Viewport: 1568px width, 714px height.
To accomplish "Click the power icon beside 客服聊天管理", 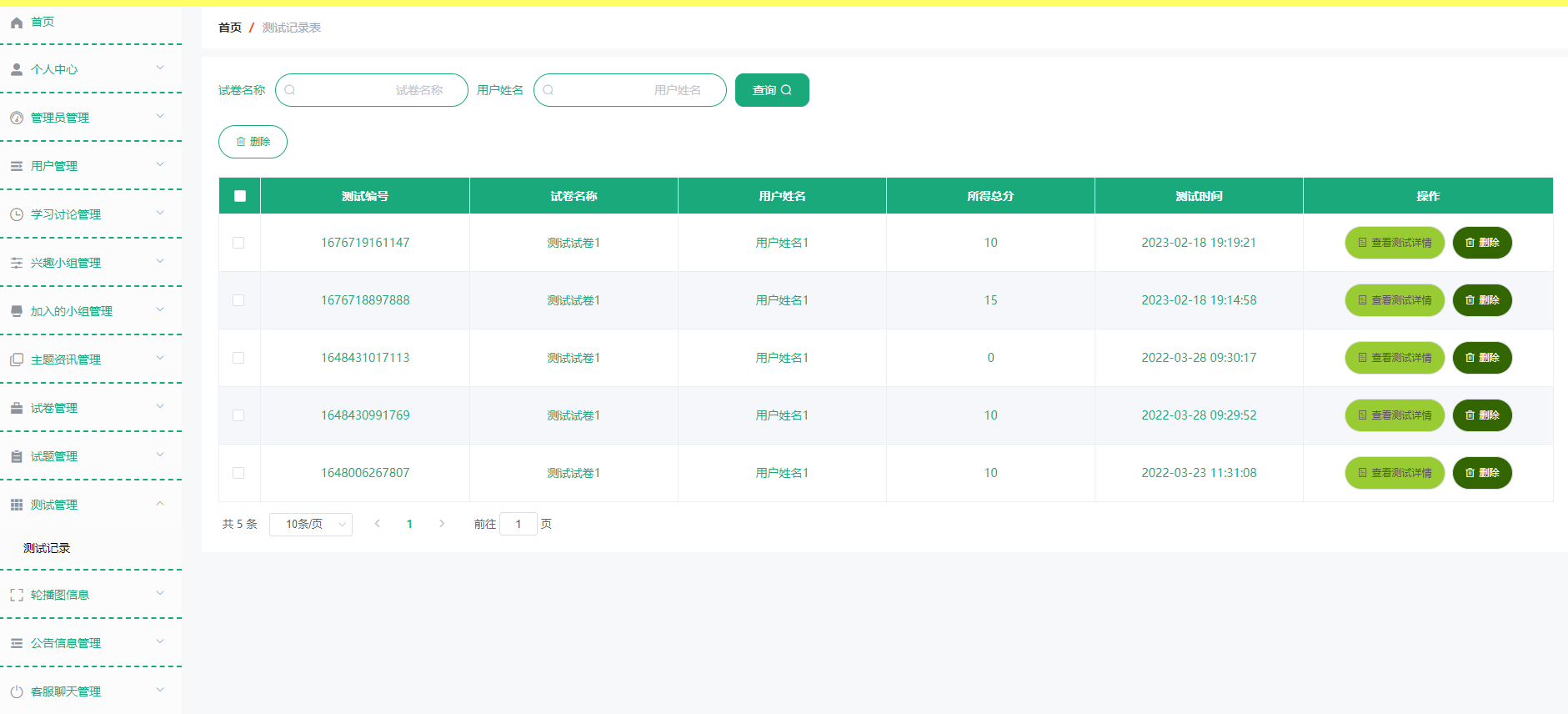I will point(17,691).
